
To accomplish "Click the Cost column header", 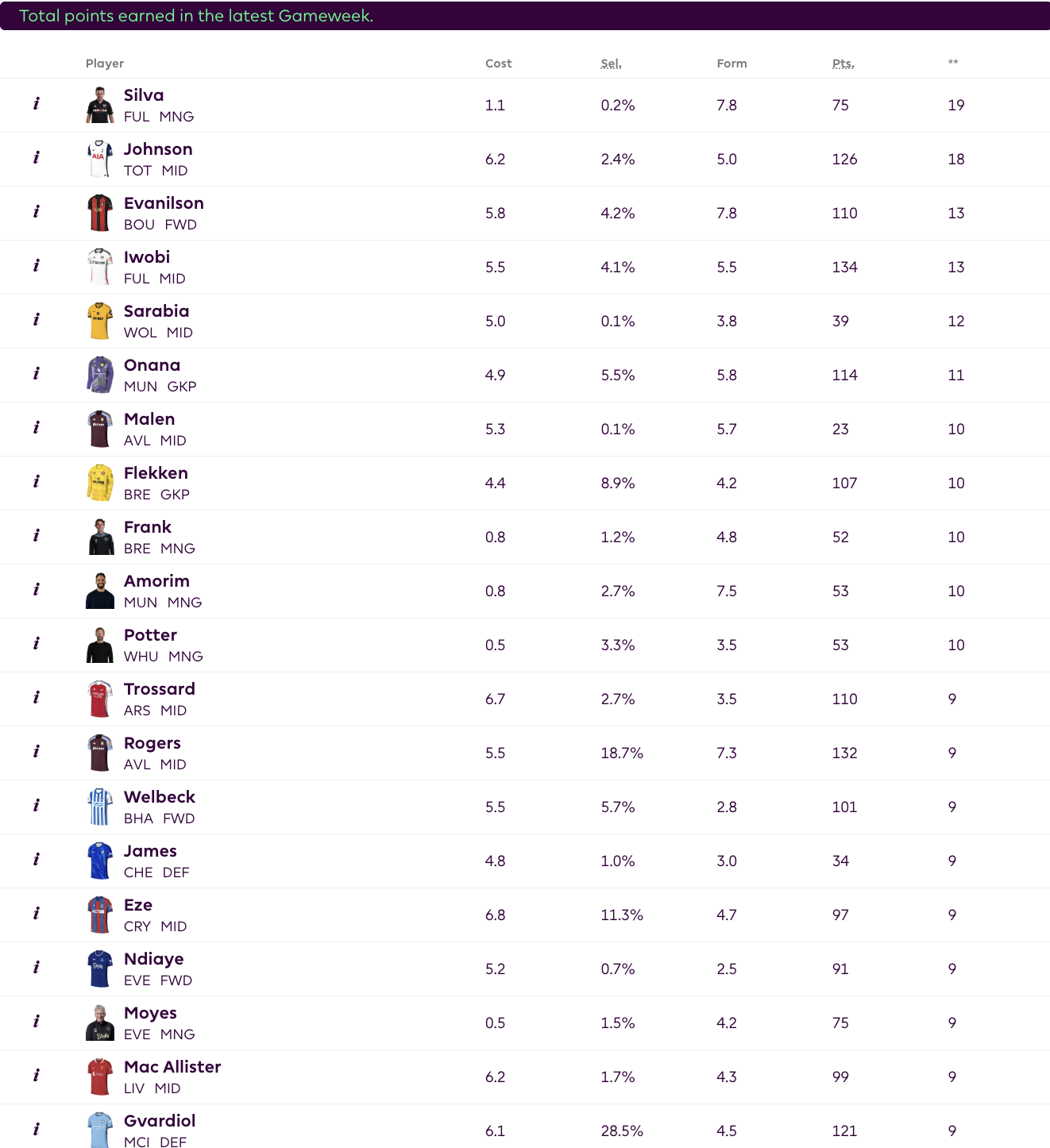I will click(499, 64).
